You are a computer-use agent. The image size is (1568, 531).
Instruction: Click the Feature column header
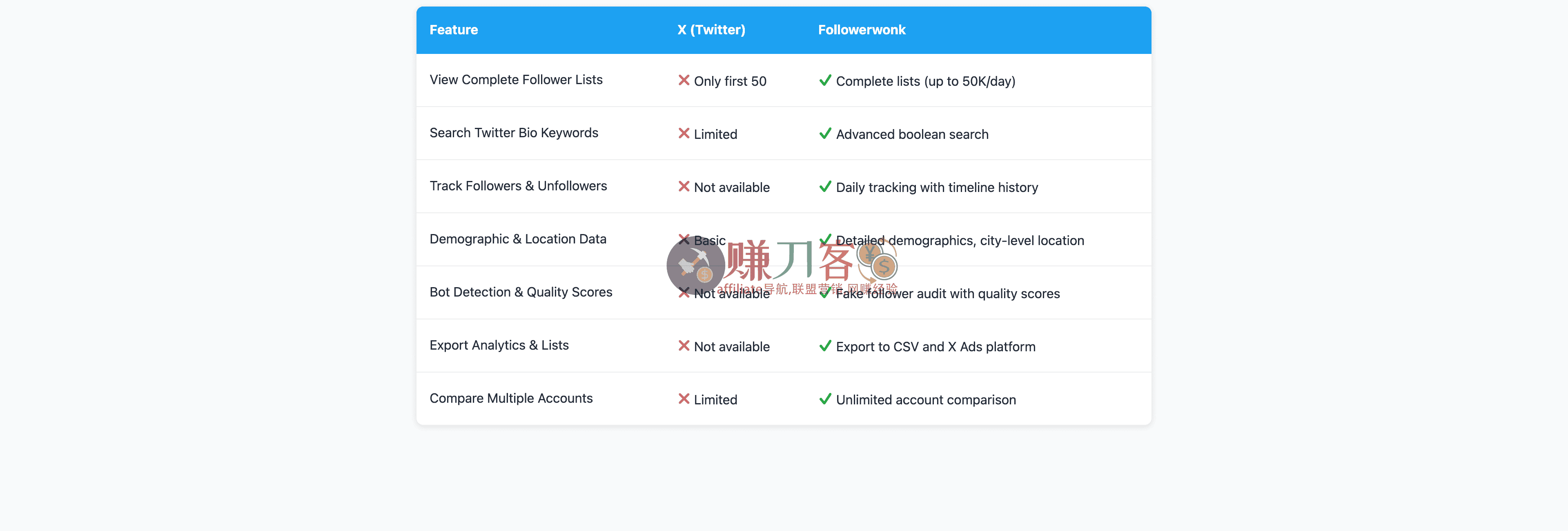(x=454, y=30)
